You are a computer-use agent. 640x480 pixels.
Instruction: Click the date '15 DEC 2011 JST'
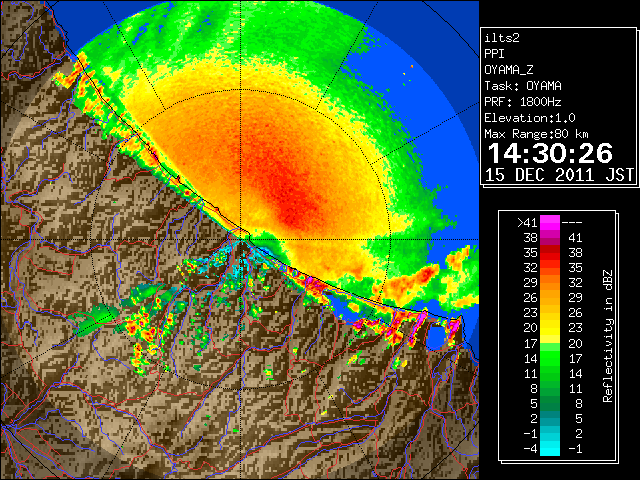pyautogui.click(x=559, y=175)
